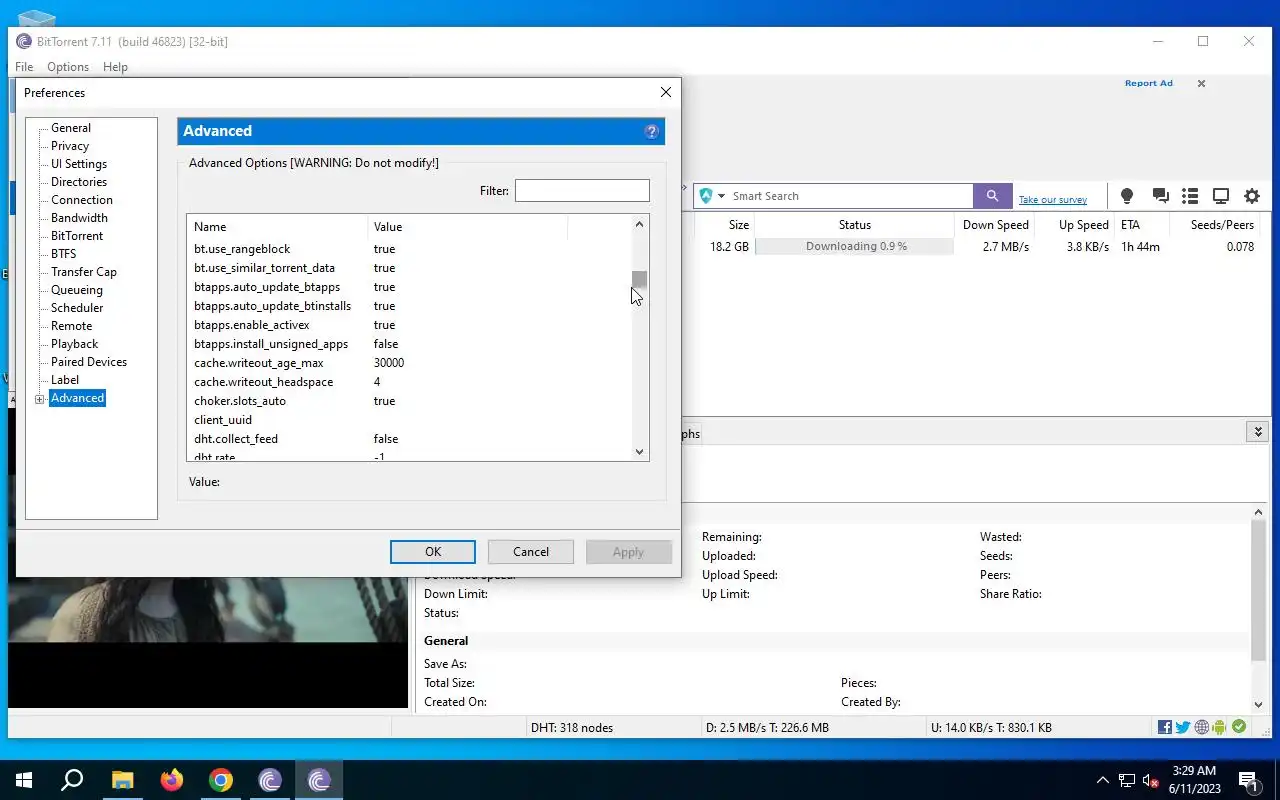Click the lightbulb icon in the BitTorrent toolbar
Screen dimensions: 1280x800
pos(1127,196)
